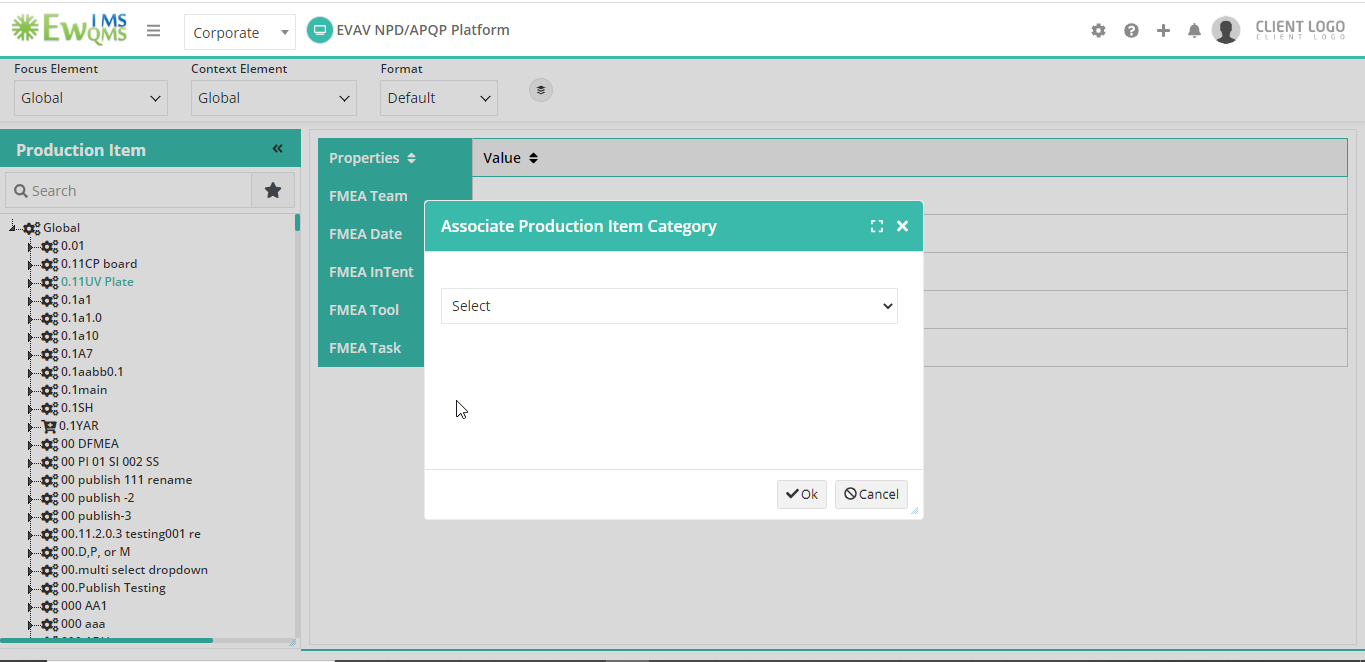
Task: Click the layers stack icon beside Format
Action: [x=541, y=90]
